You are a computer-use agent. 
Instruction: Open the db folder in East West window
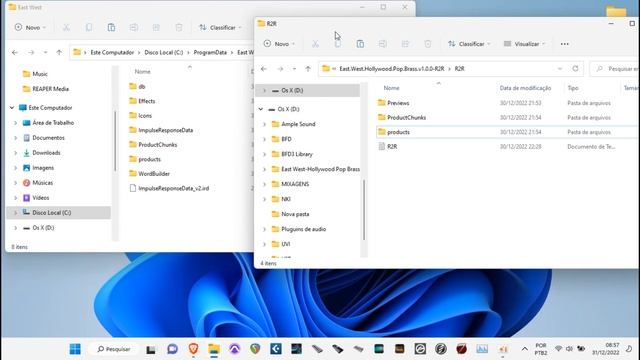142,87
